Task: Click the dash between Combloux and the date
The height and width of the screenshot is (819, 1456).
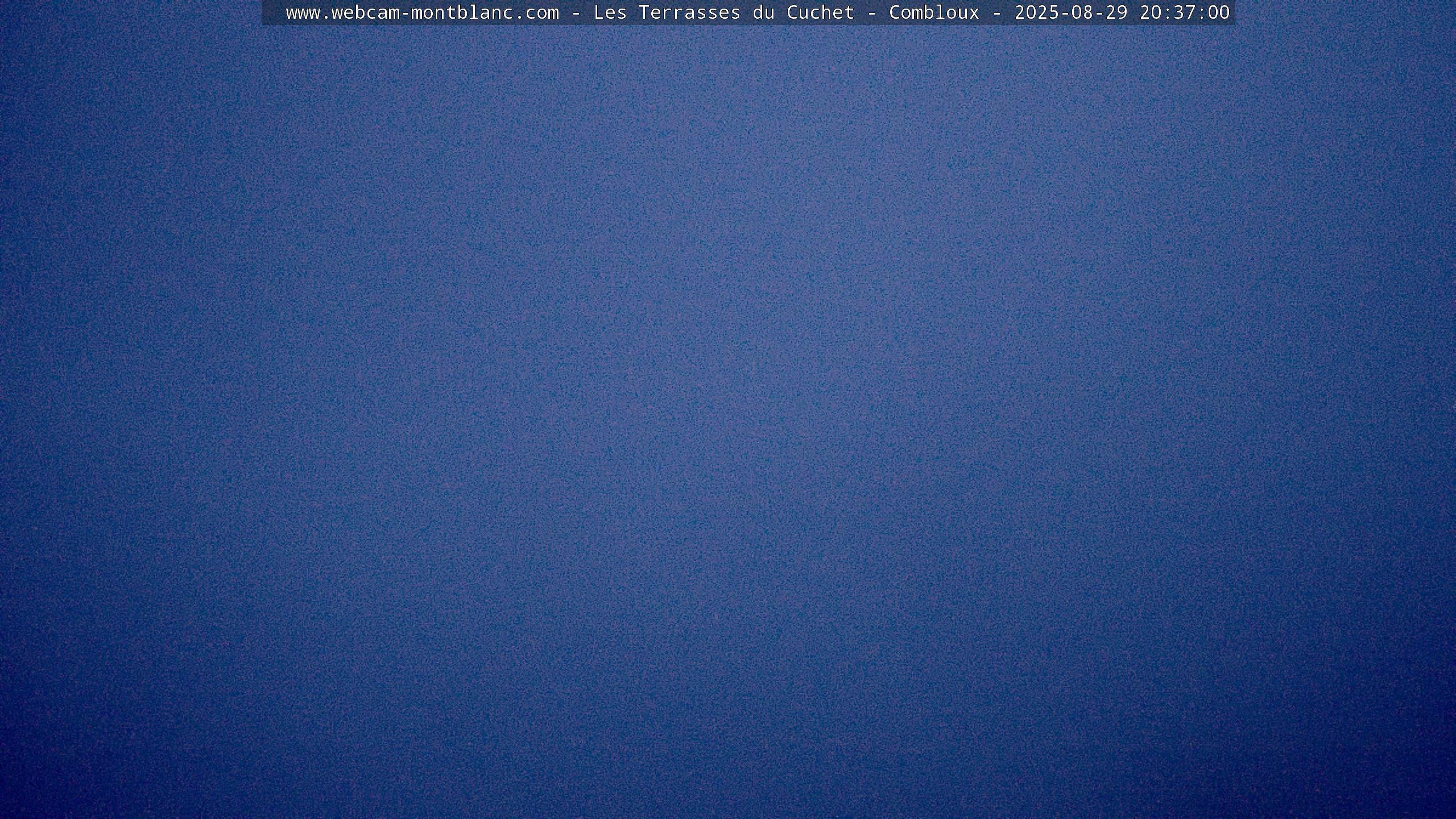Action: [996, 13]
